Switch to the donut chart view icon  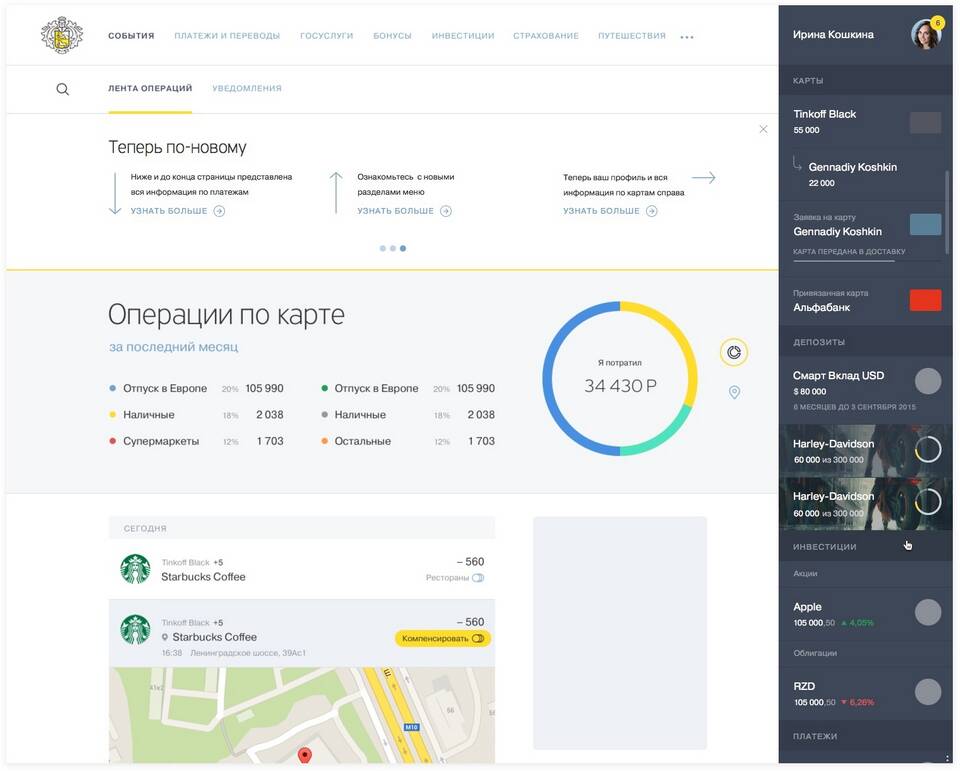[733, 352]
